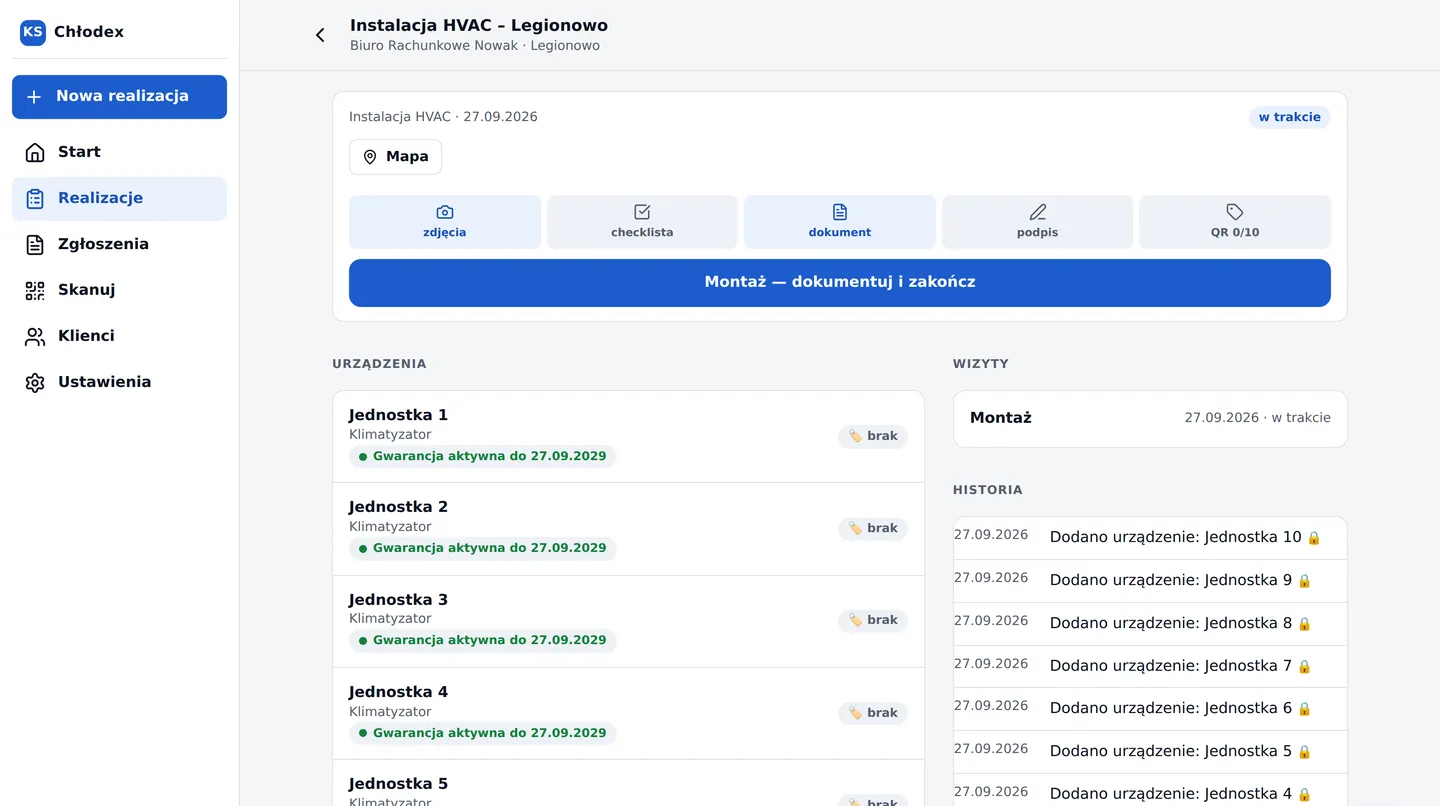
Task: Open the Jednostka 1 device row
Action: [x=628, y=437]
